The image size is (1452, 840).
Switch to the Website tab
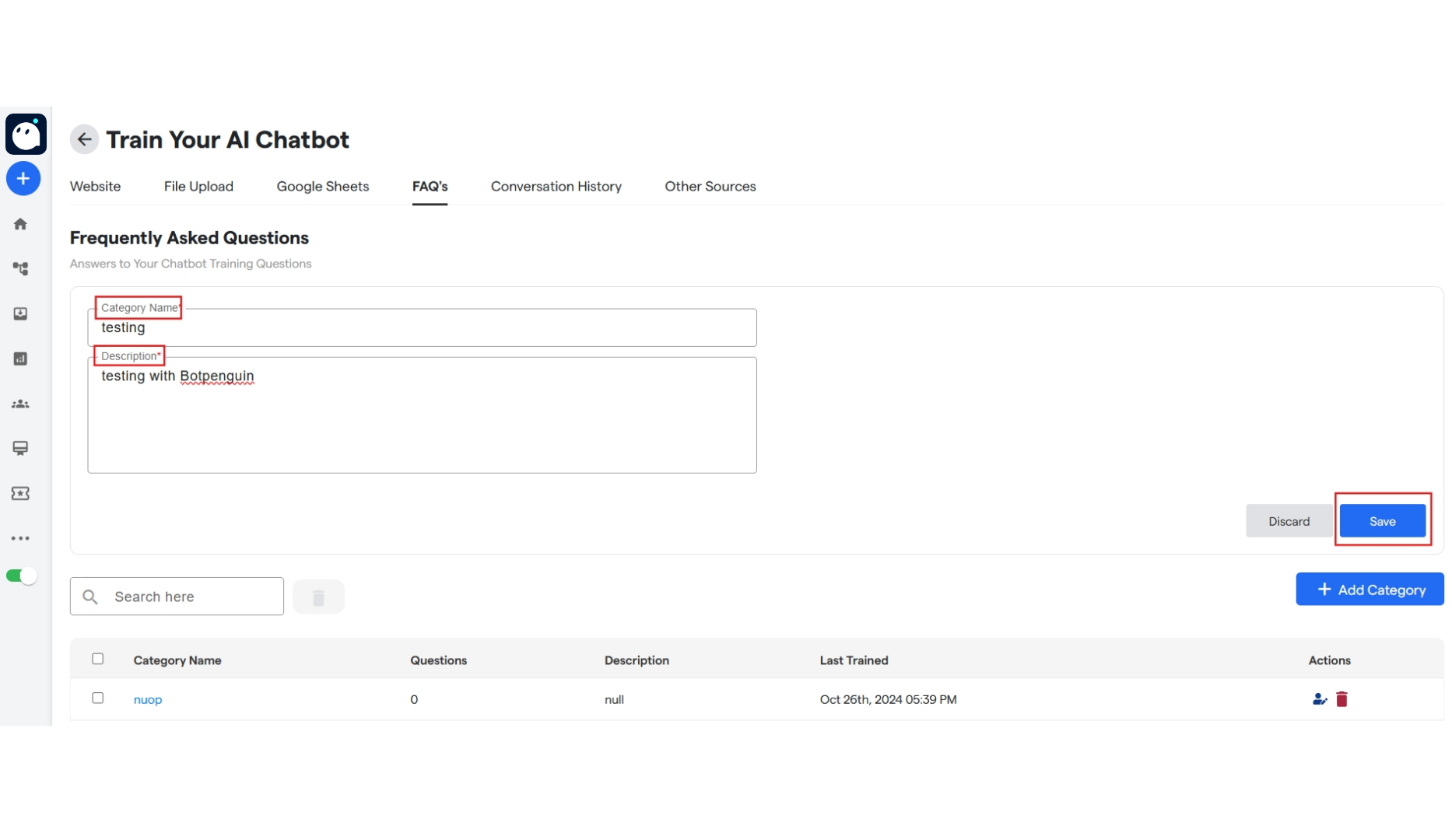[x=96, y=186]
